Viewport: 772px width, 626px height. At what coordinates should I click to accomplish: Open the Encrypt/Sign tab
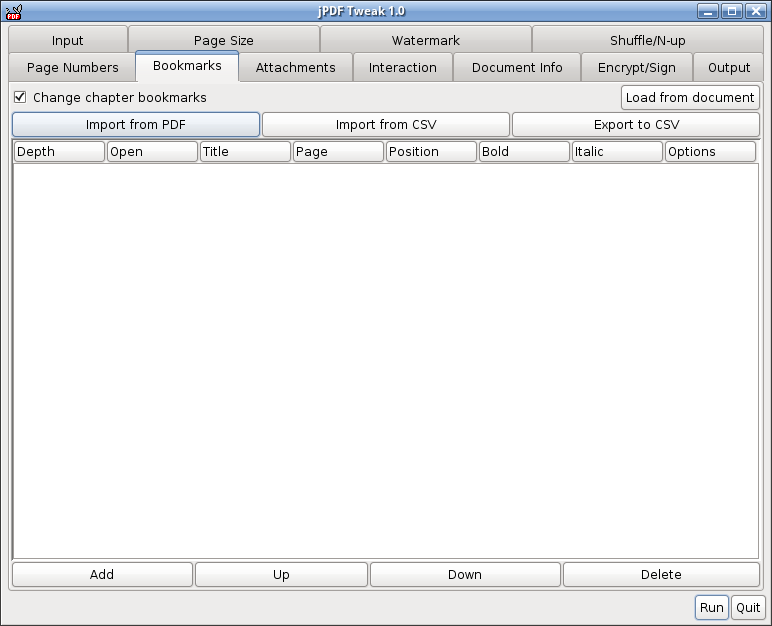pyautogui.click(x=637, y=67)
